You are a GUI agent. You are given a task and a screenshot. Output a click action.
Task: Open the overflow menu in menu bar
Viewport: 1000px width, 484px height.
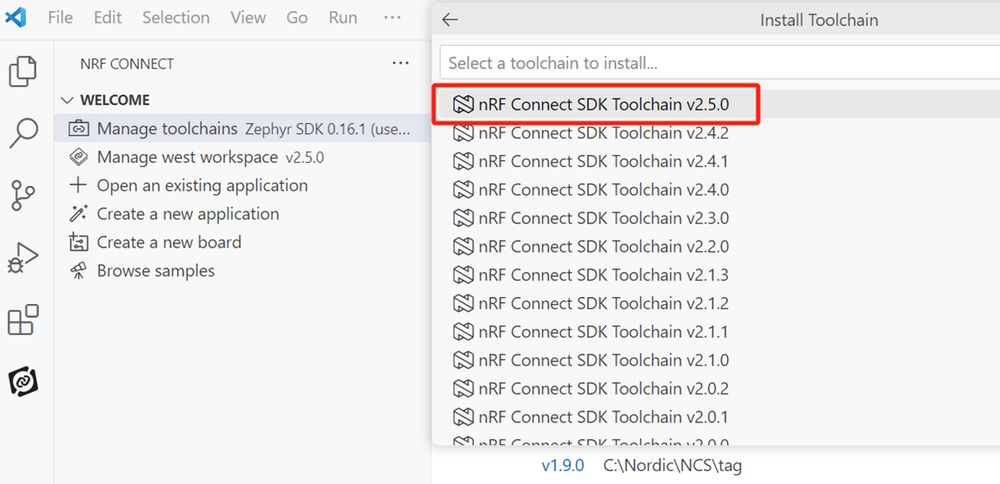(x=392, y=17)
